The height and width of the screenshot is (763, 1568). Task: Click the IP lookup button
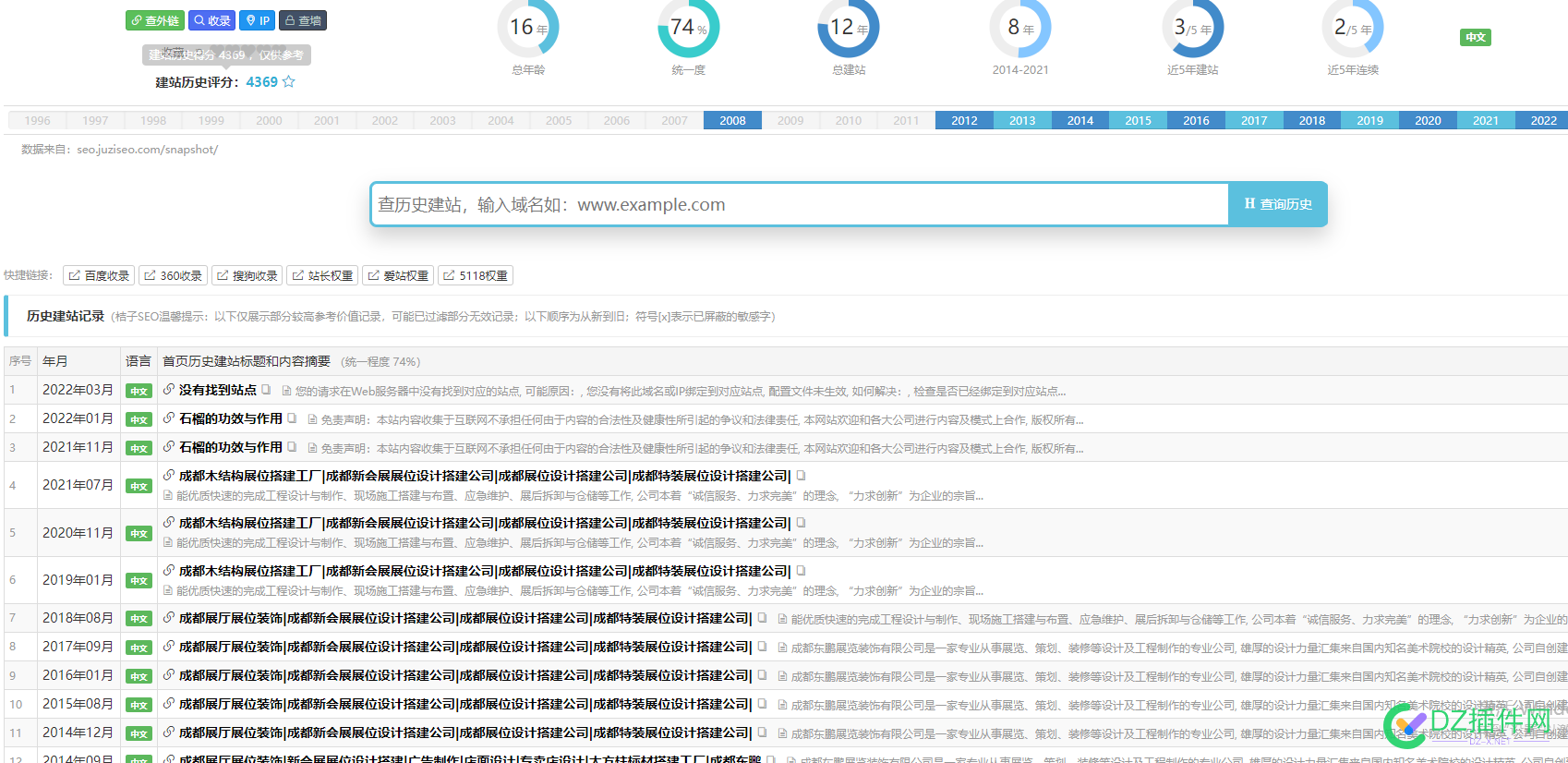point(258,20)
